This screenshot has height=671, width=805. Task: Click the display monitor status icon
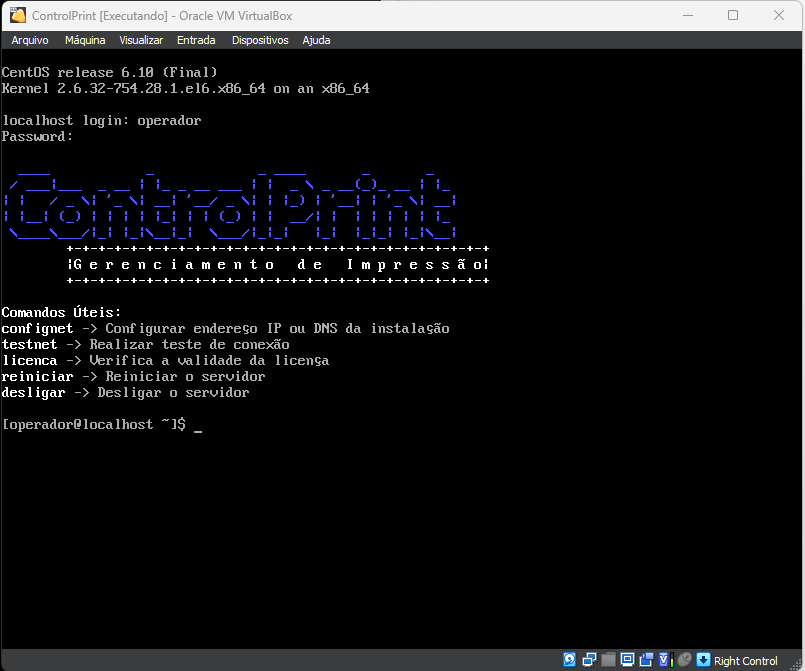click(x=627, y=660)
